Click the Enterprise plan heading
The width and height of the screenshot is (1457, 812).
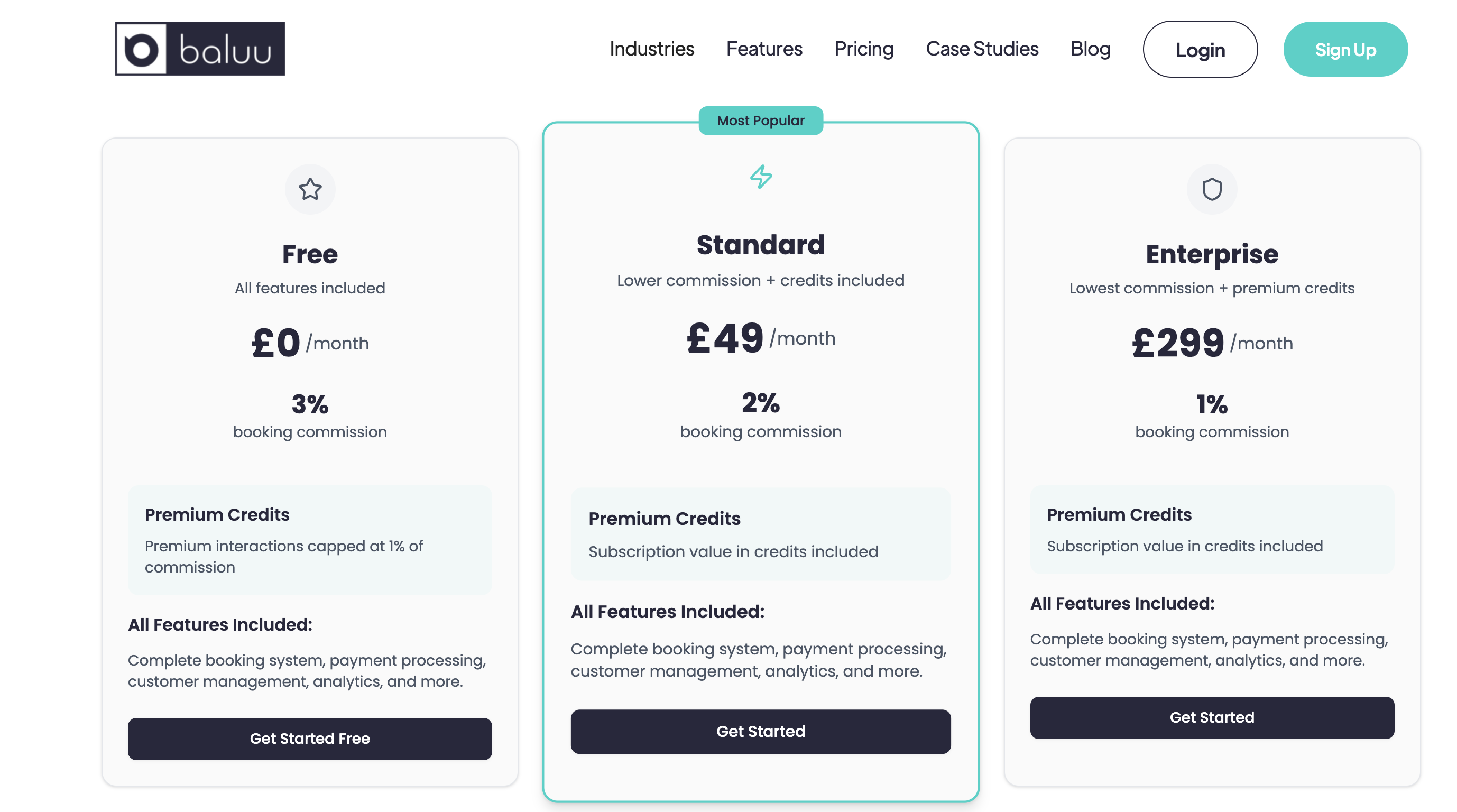1212,254
